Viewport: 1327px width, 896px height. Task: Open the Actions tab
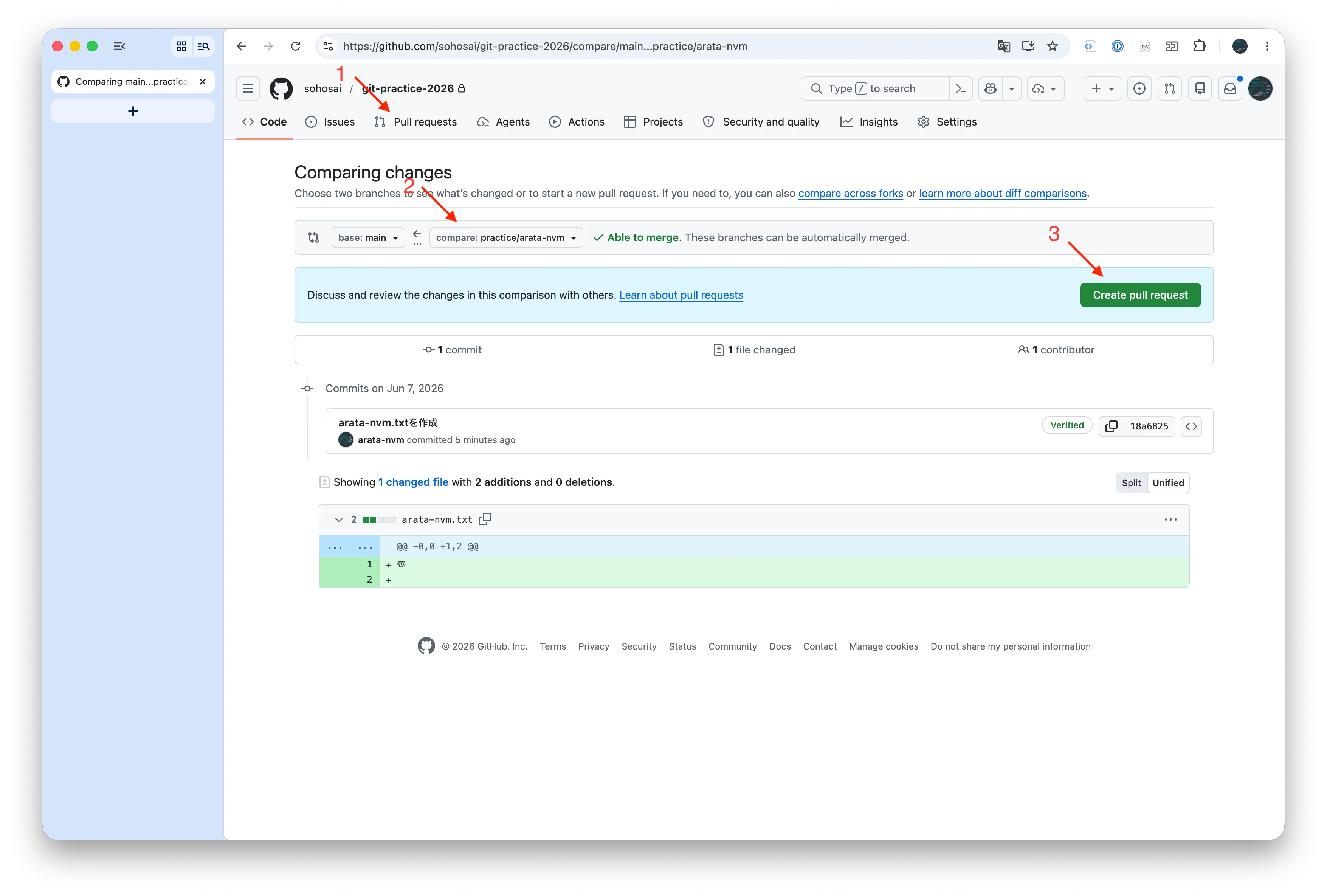[x=577, y=122]
